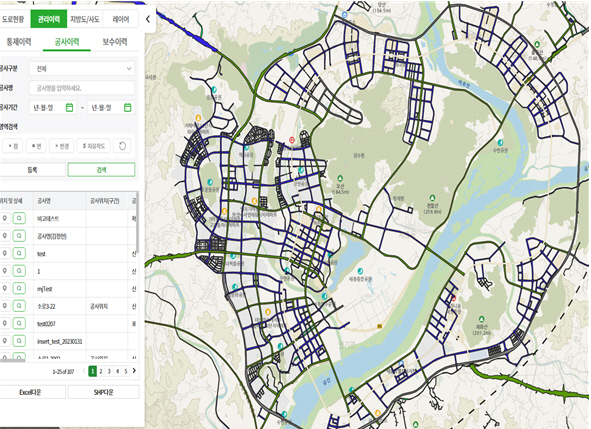
Task: Select the 'test0207' construction name cell
Action: point(60,324)
